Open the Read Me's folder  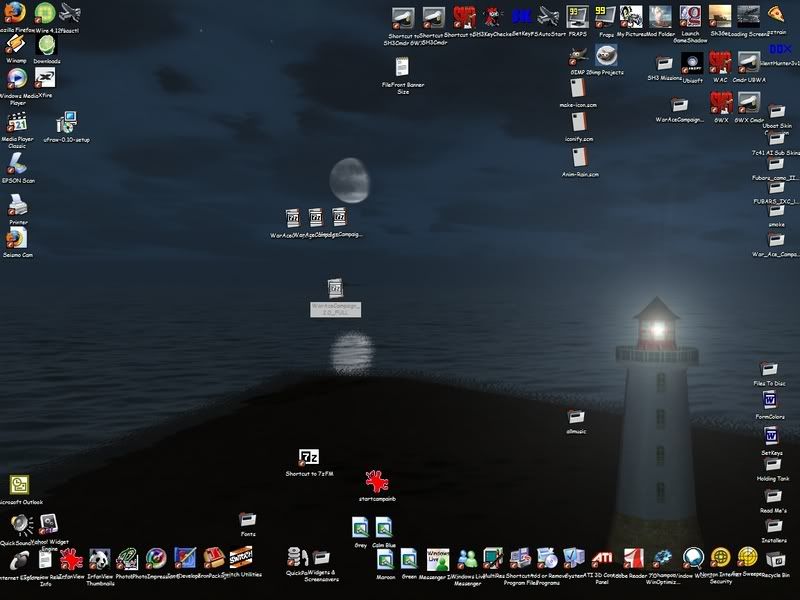(773, 496)
